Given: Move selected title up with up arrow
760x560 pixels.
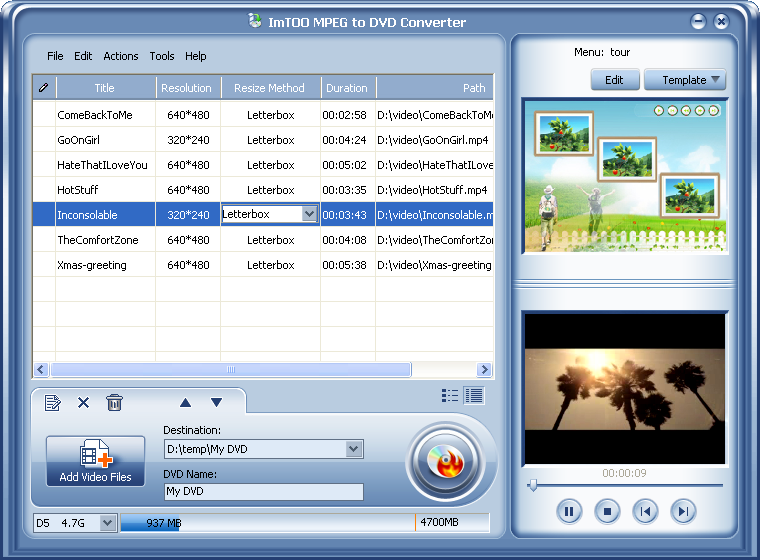Looking at the screenshot, I should [185, 402].
